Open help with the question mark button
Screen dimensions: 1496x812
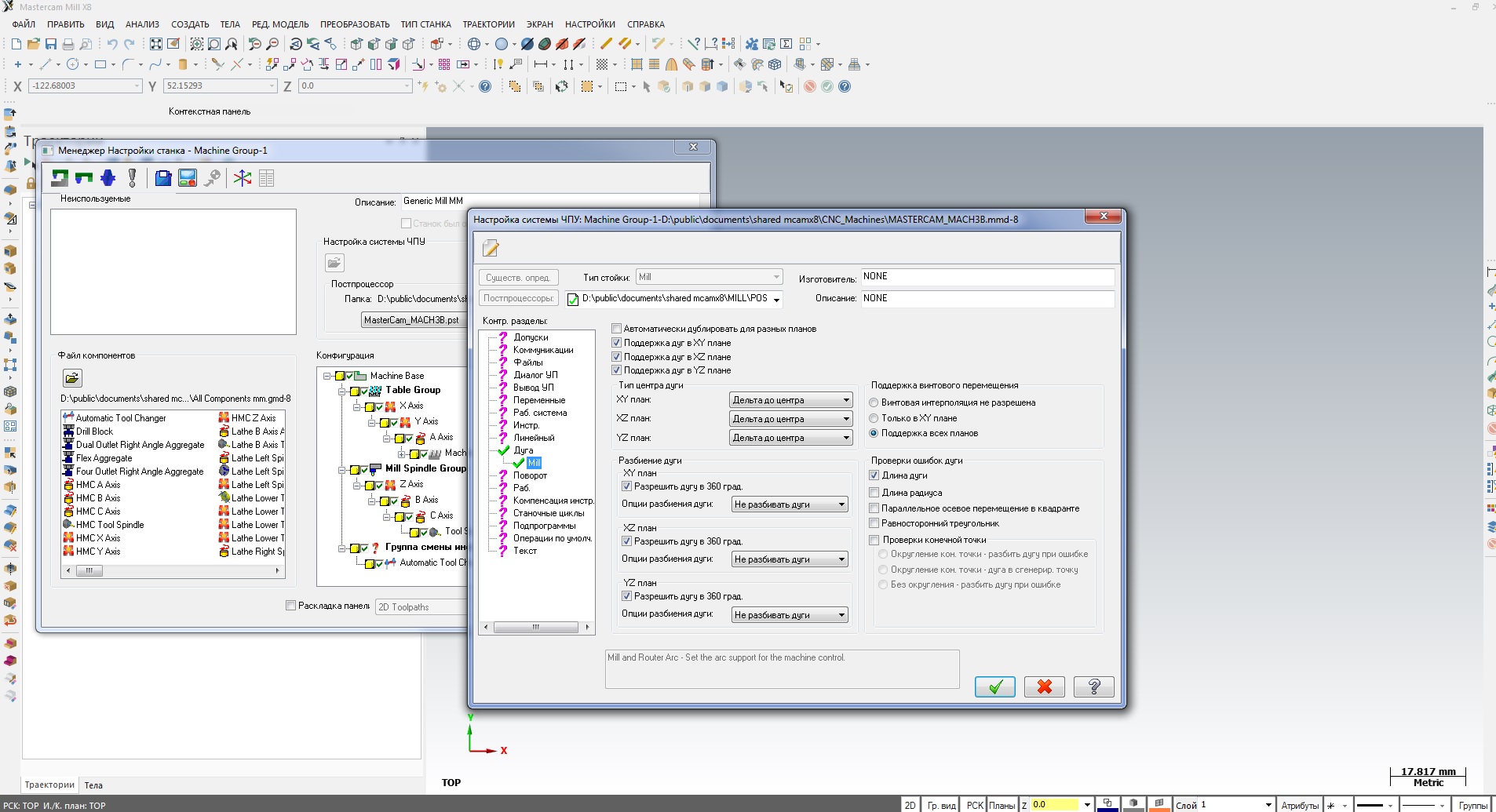pos(1093,687)
